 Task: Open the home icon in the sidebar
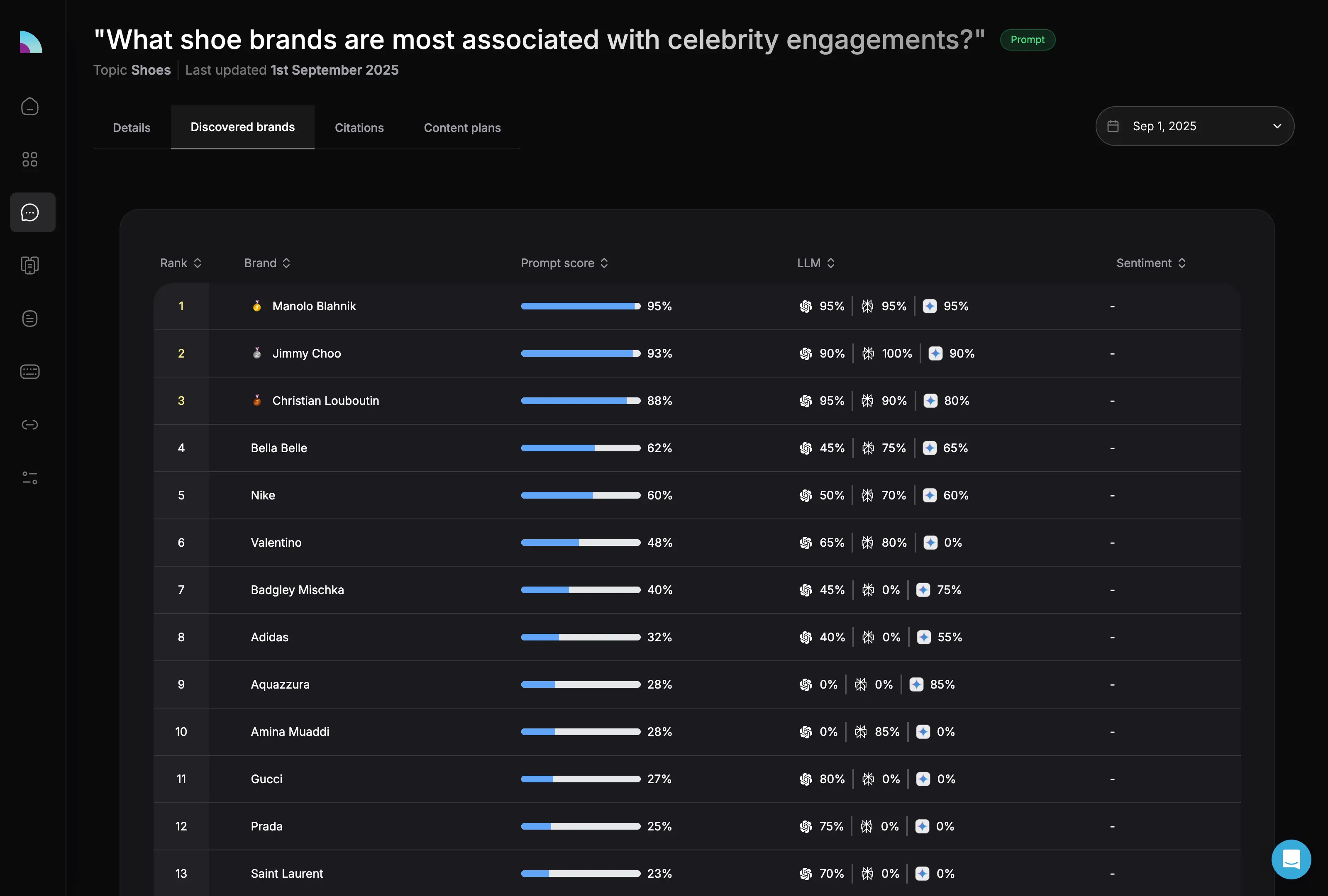click(30, 106)
